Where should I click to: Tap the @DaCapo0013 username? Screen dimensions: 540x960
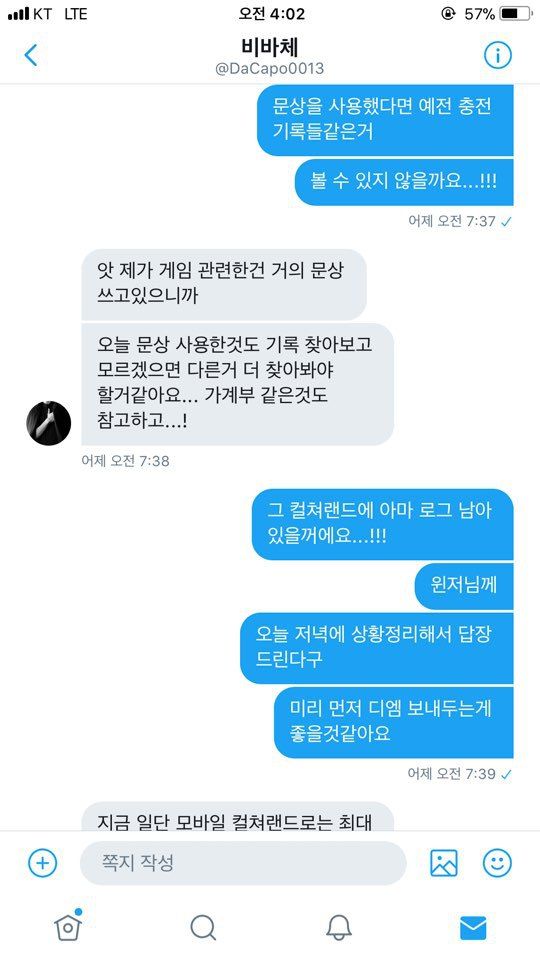pyautogui.click(x=269, y=69)
